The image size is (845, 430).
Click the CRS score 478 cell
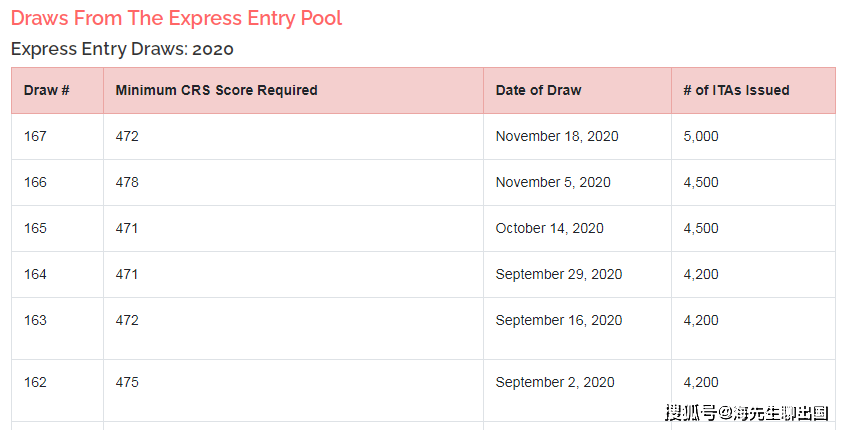coord(293,182)
